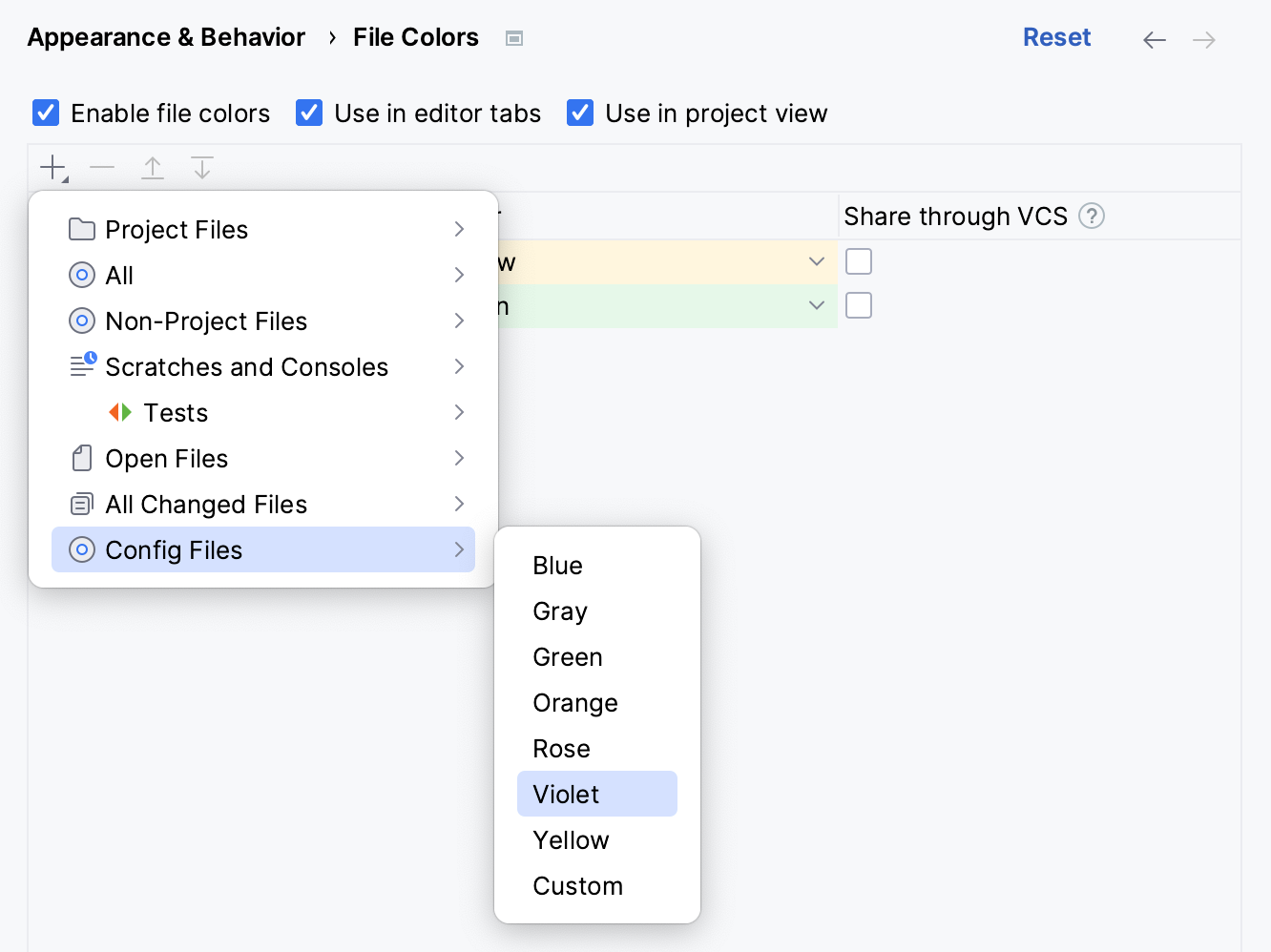This screenshot has height=952, width=1271.
Task: Disable the Enable file colors checkbox
Action: click(46, 113)
